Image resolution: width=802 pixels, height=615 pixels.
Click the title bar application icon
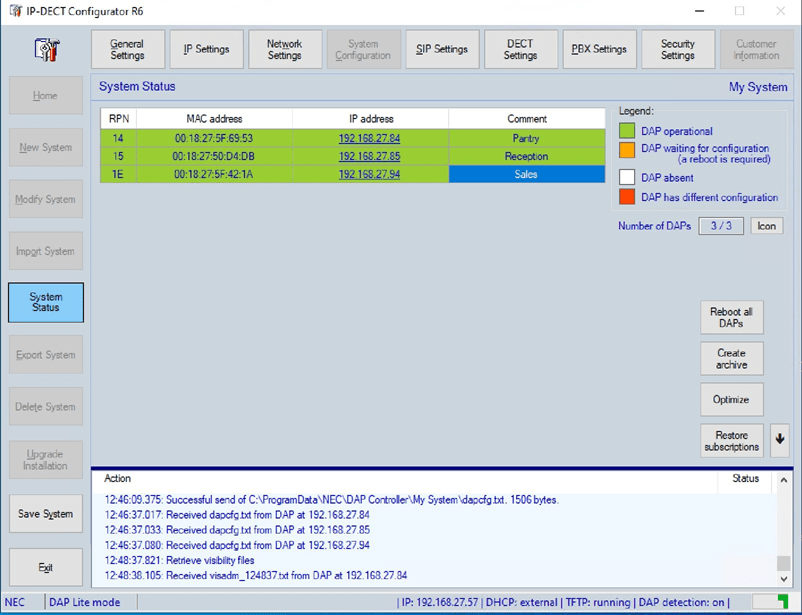[16, 11]
